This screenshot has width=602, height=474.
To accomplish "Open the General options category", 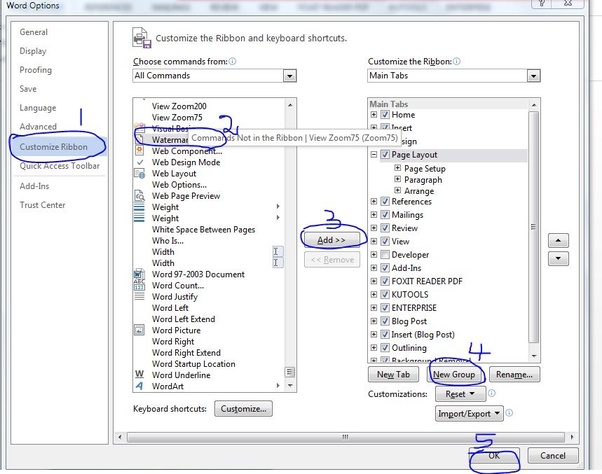I will click(34, 32).
